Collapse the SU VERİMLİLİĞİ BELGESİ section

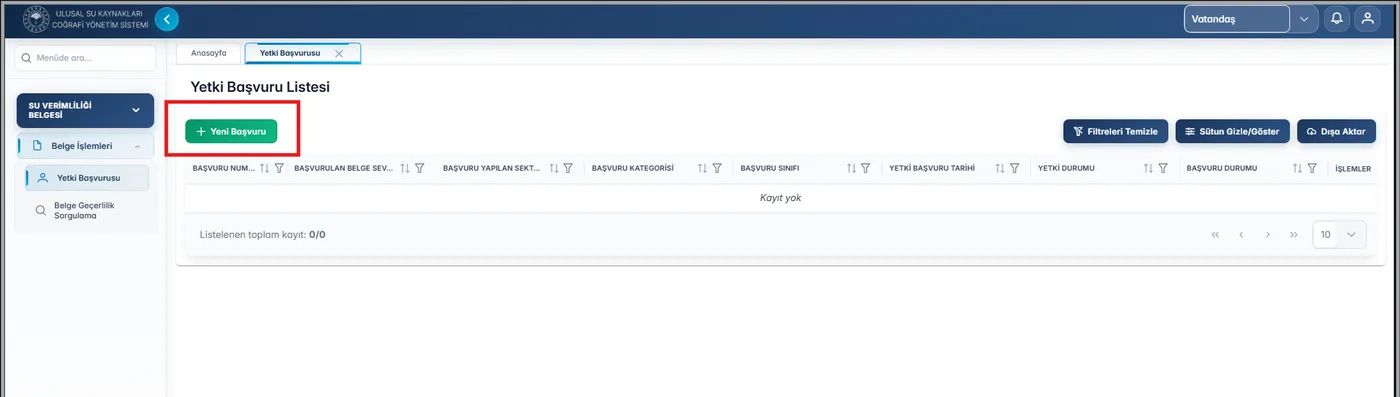pyautogui.click(x=85, y=110)
